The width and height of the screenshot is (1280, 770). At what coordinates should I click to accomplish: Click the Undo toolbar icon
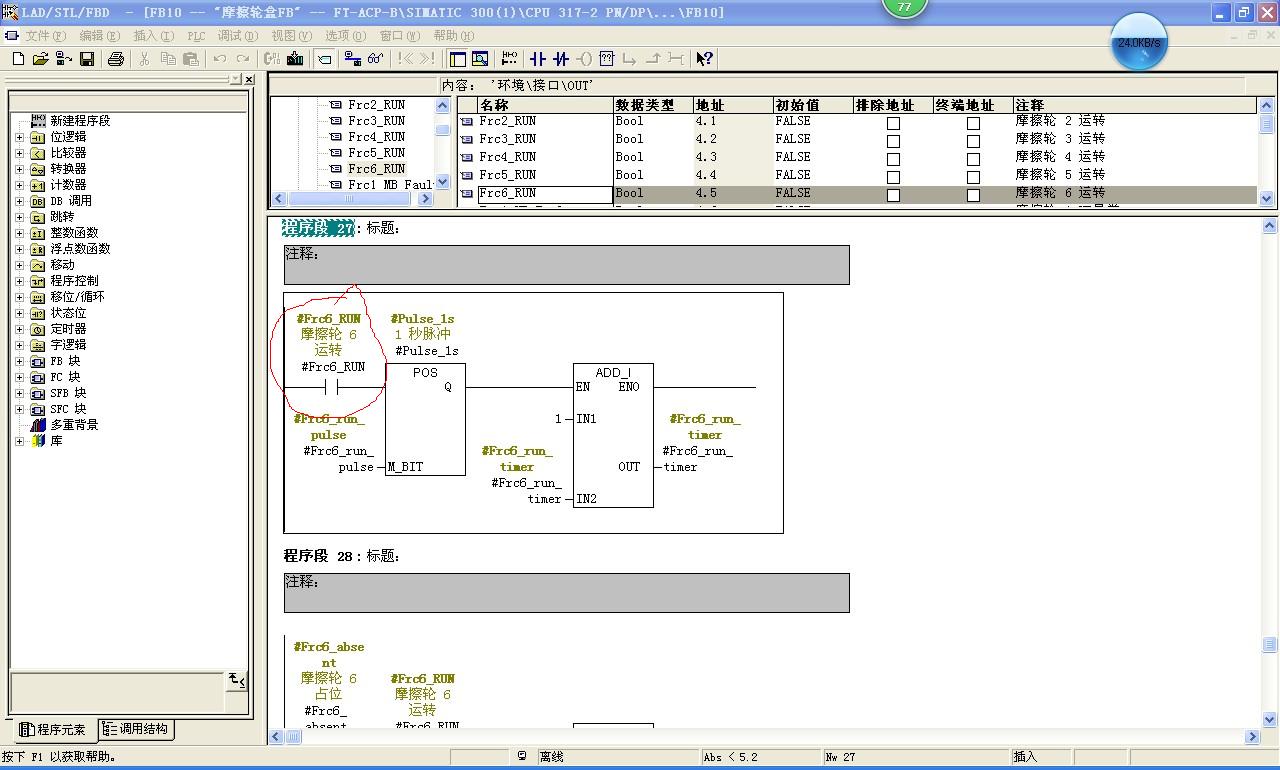(219, 59)
